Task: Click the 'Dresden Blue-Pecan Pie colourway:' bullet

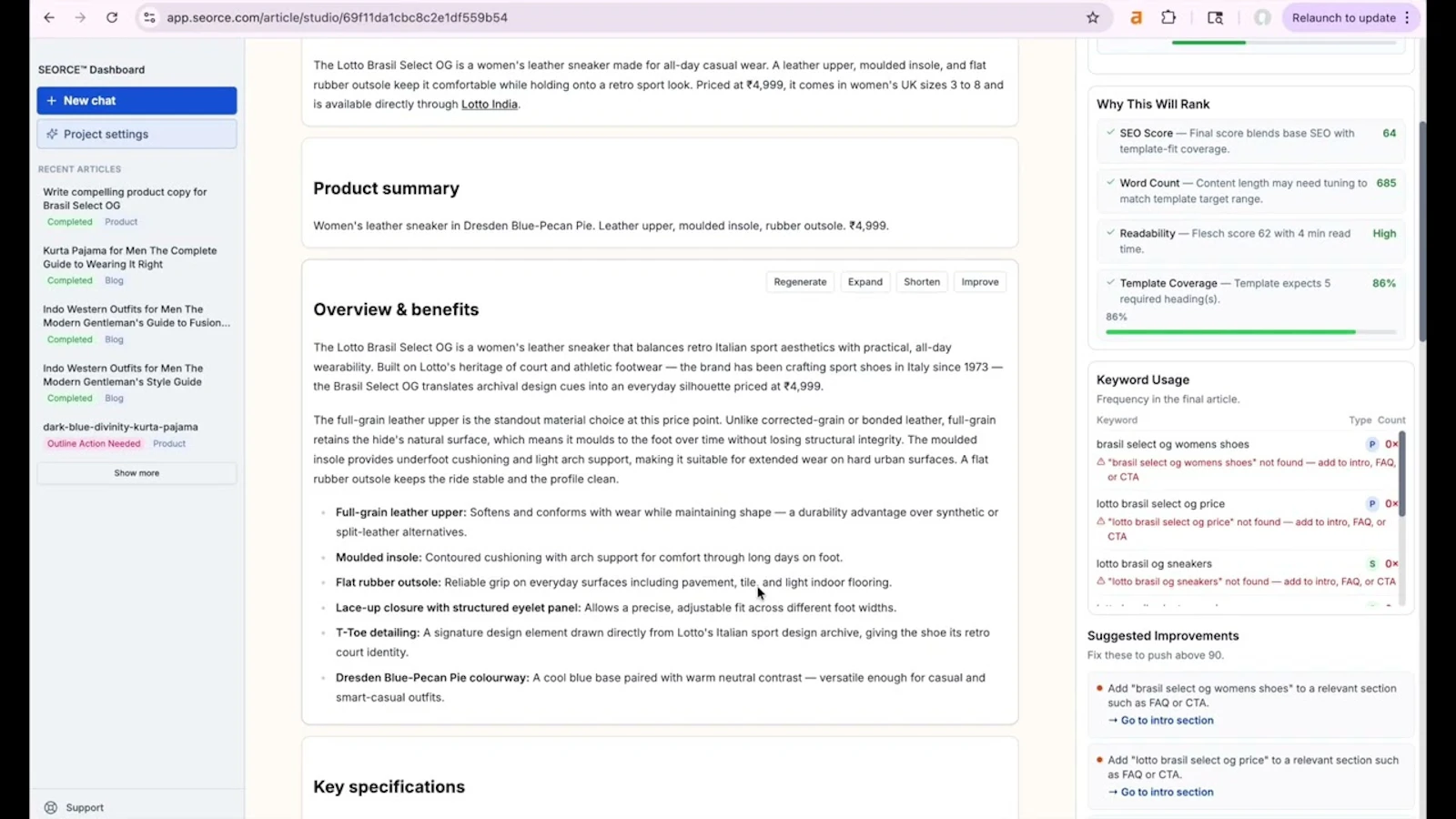Action: click(x=432, y=677)
